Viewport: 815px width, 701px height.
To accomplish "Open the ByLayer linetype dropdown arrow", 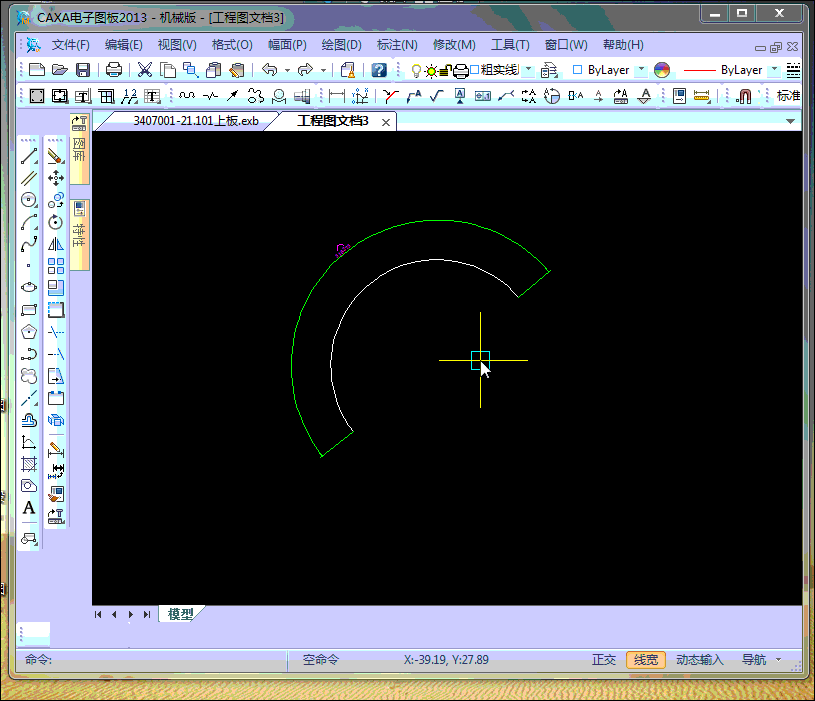I will [x=774, y=69].
